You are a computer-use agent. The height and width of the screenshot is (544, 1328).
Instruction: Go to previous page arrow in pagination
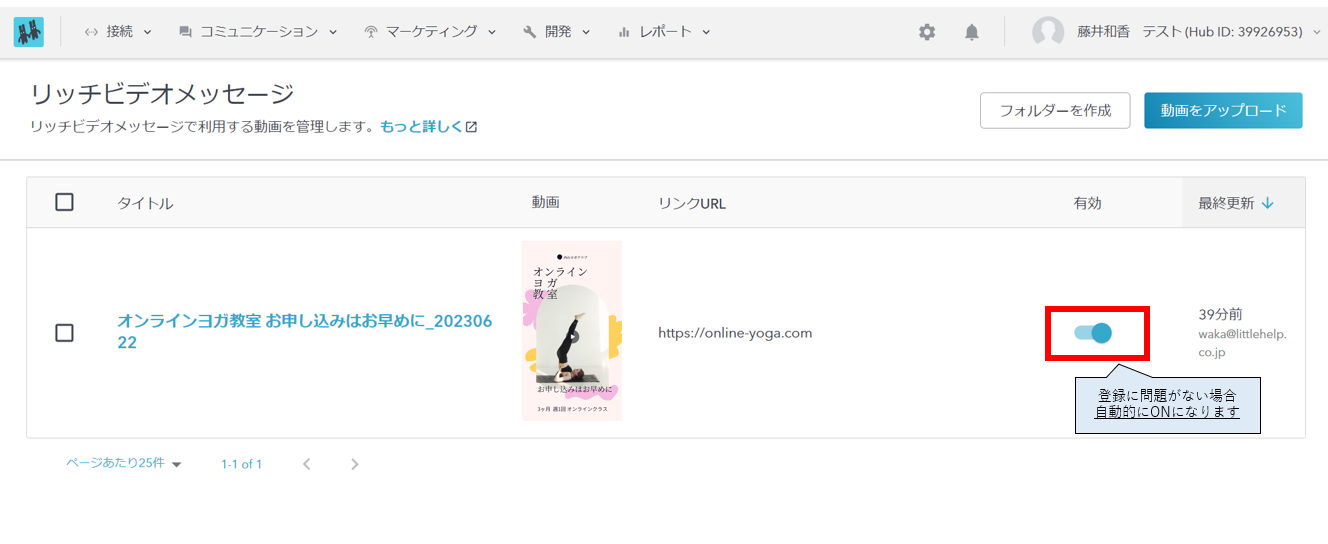pos(307,464)
